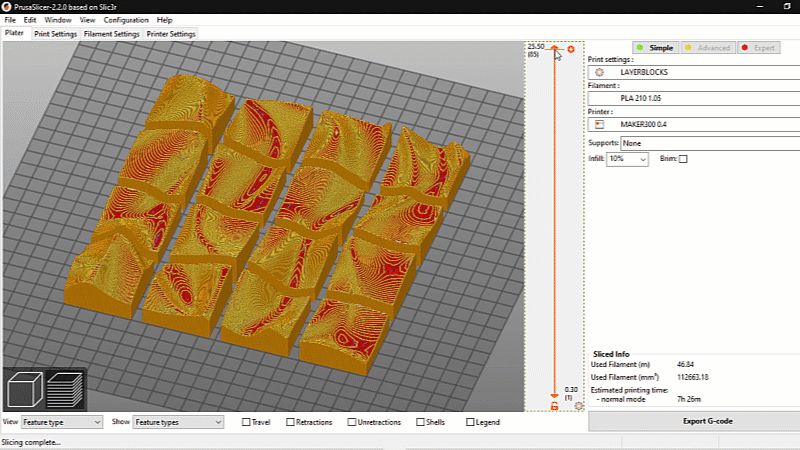Switch to the Filament Settings tab

point(112,34)
